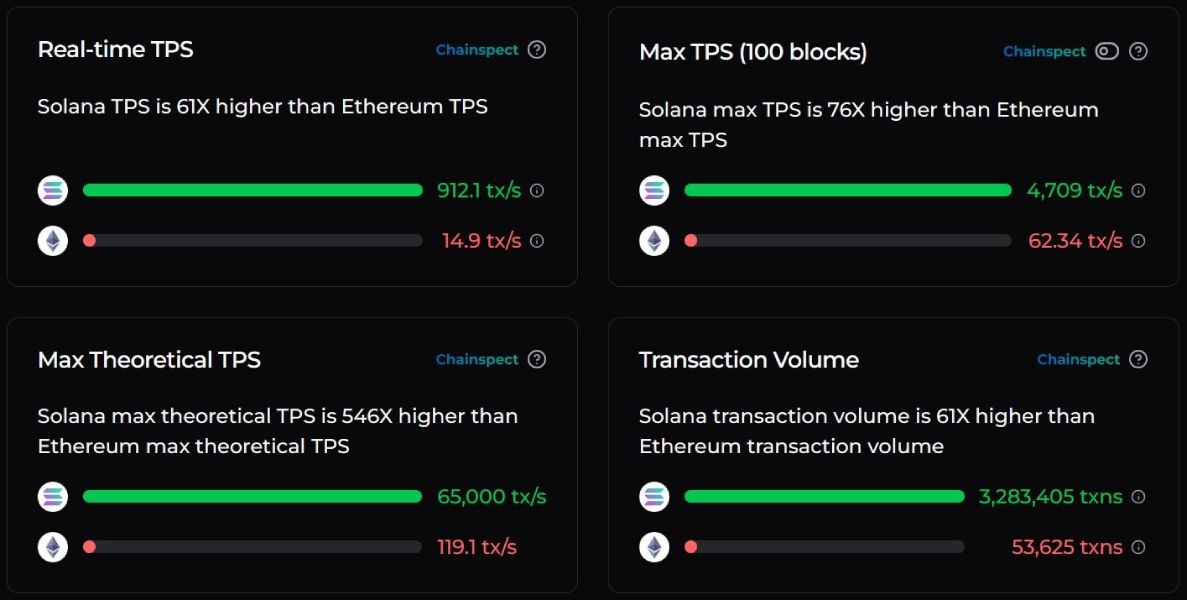This screenshot has width=1187, height=600.
Task: Click Ethereum logo in Max Theoretical TPS card
Action: tap(53, 547)
